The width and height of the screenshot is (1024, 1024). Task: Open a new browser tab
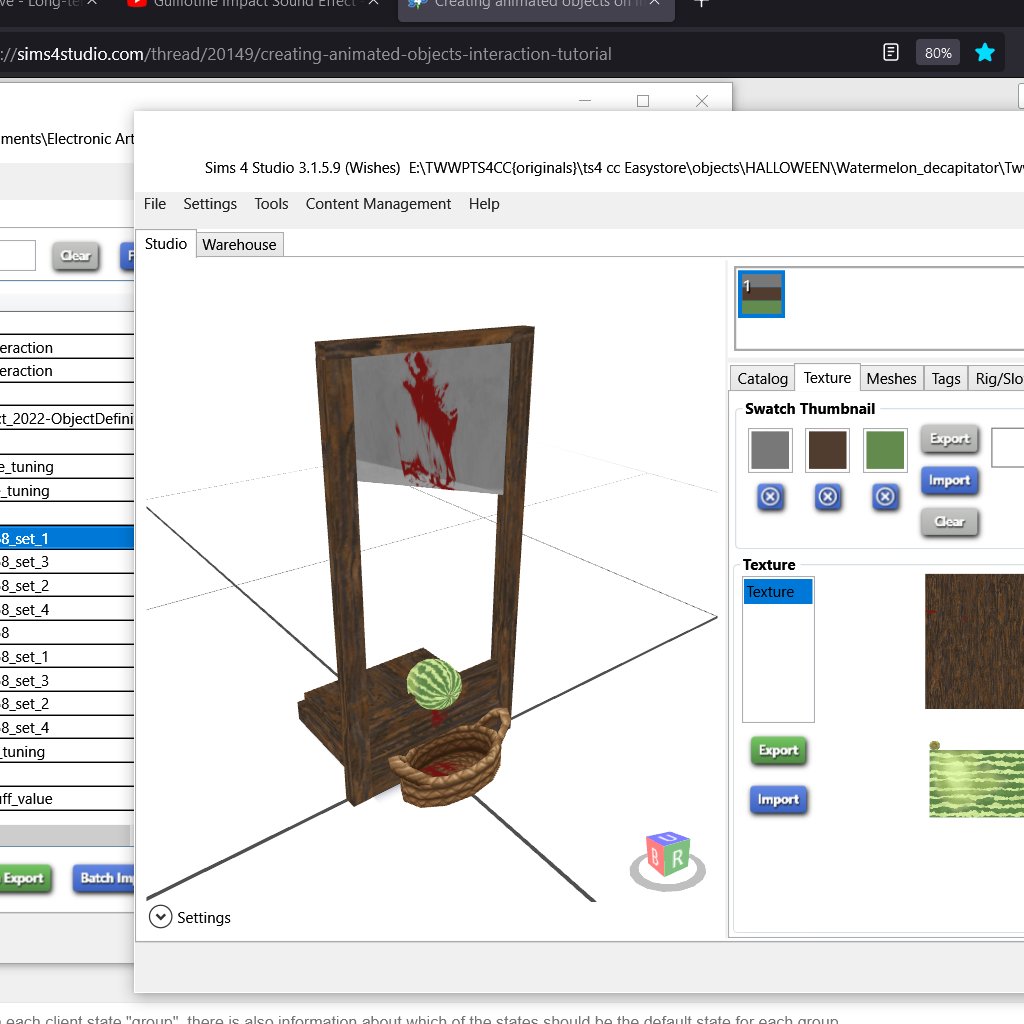coord(701,3)
